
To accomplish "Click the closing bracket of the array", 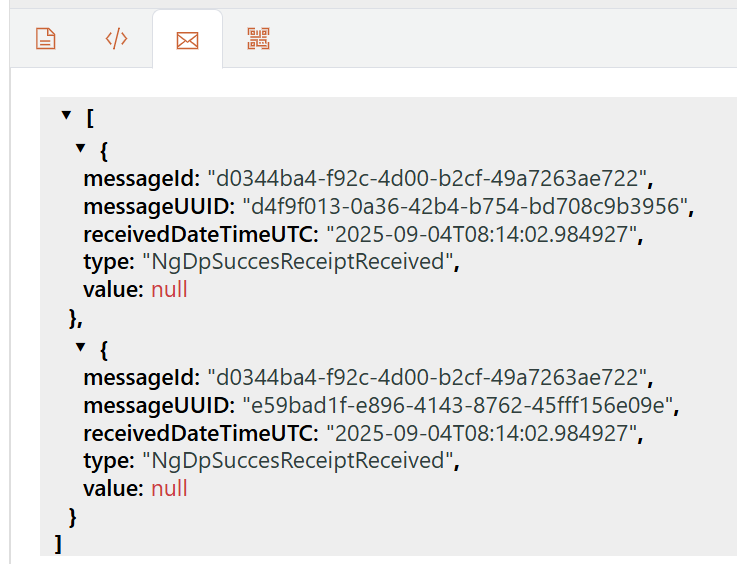I will coord(58,544).
